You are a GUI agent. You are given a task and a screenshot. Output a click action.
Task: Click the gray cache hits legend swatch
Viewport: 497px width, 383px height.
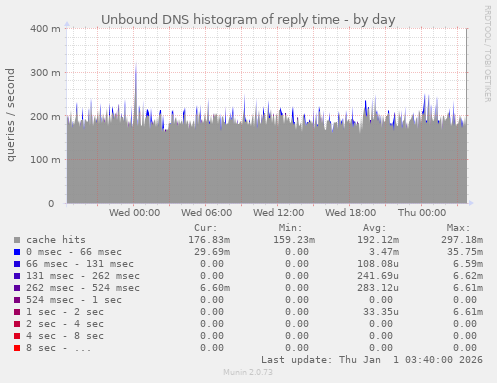pyautogui.click(x=17, y=240)
